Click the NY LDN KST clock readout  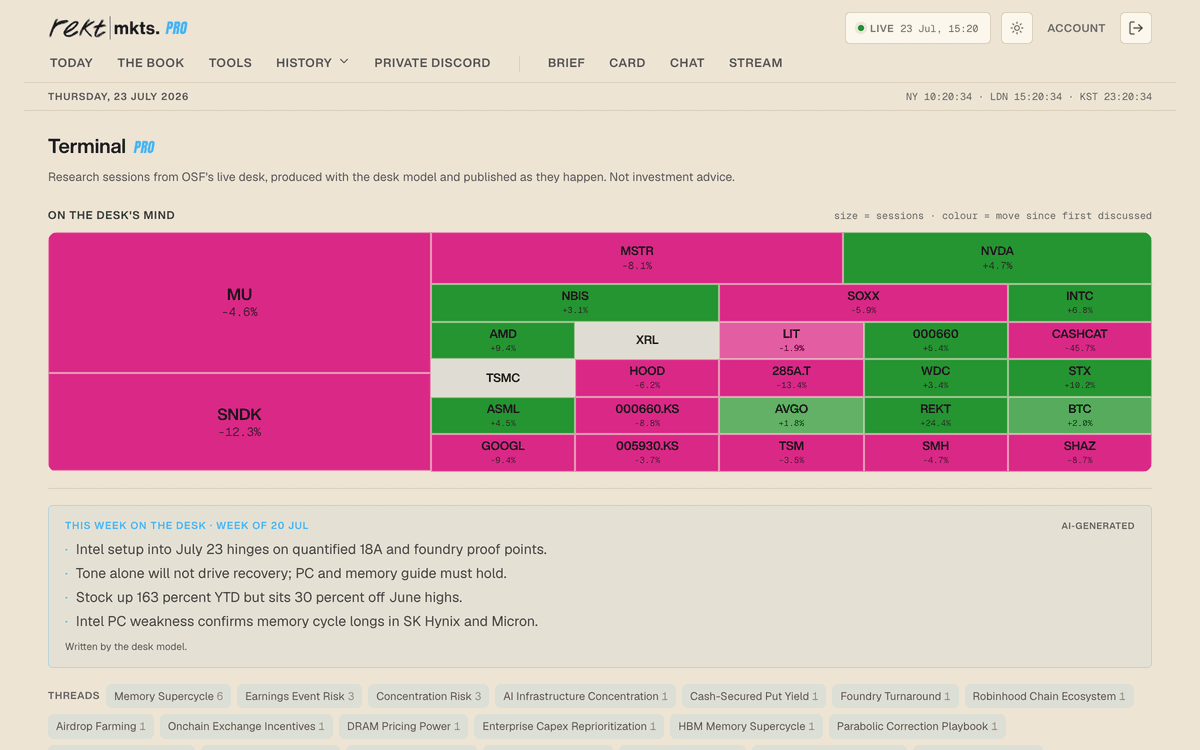click(1029, 97)
